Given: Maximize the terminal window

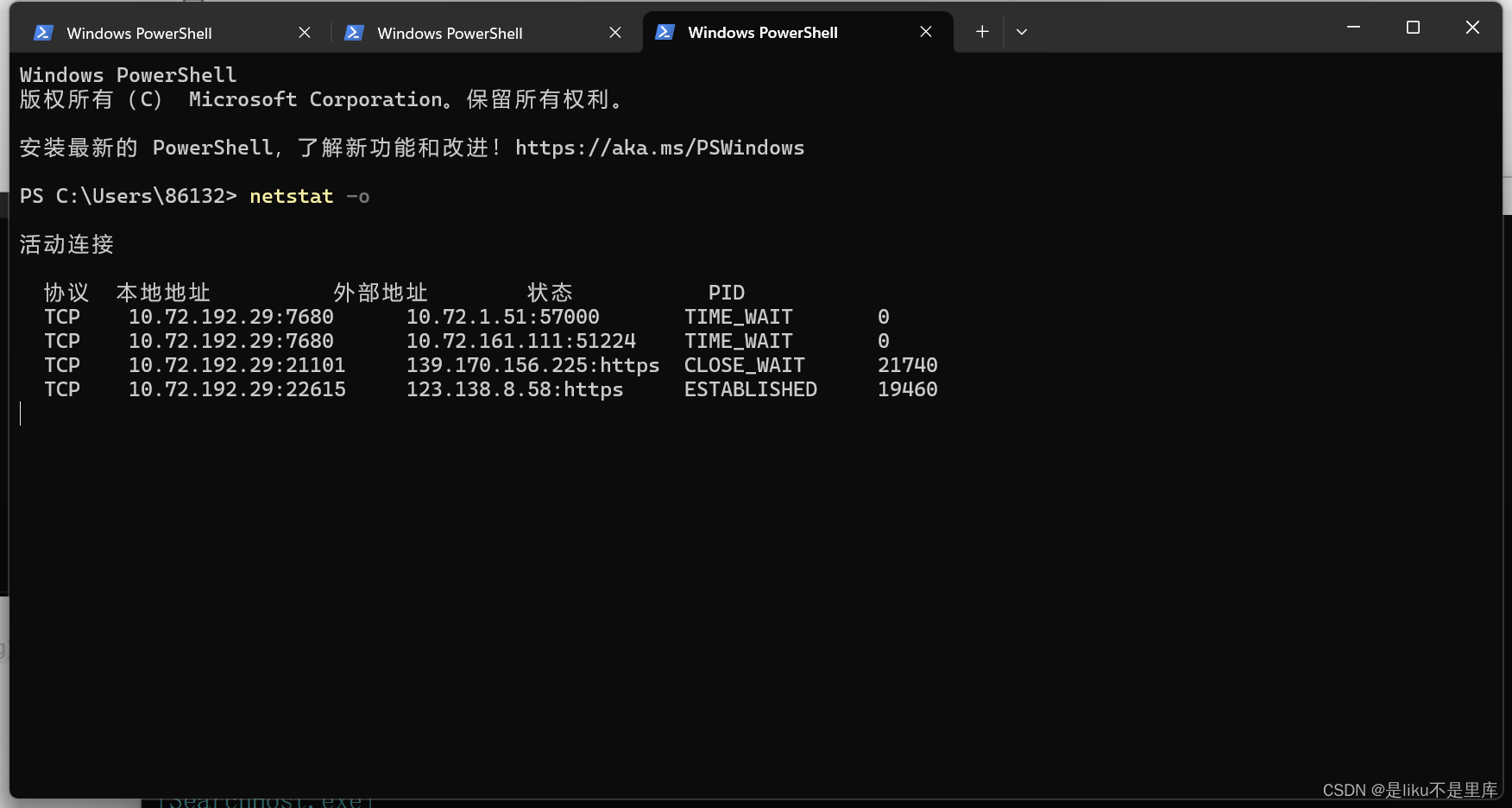Looking at the screenshot, I should pyautogui.click(x=1413, y=28).
